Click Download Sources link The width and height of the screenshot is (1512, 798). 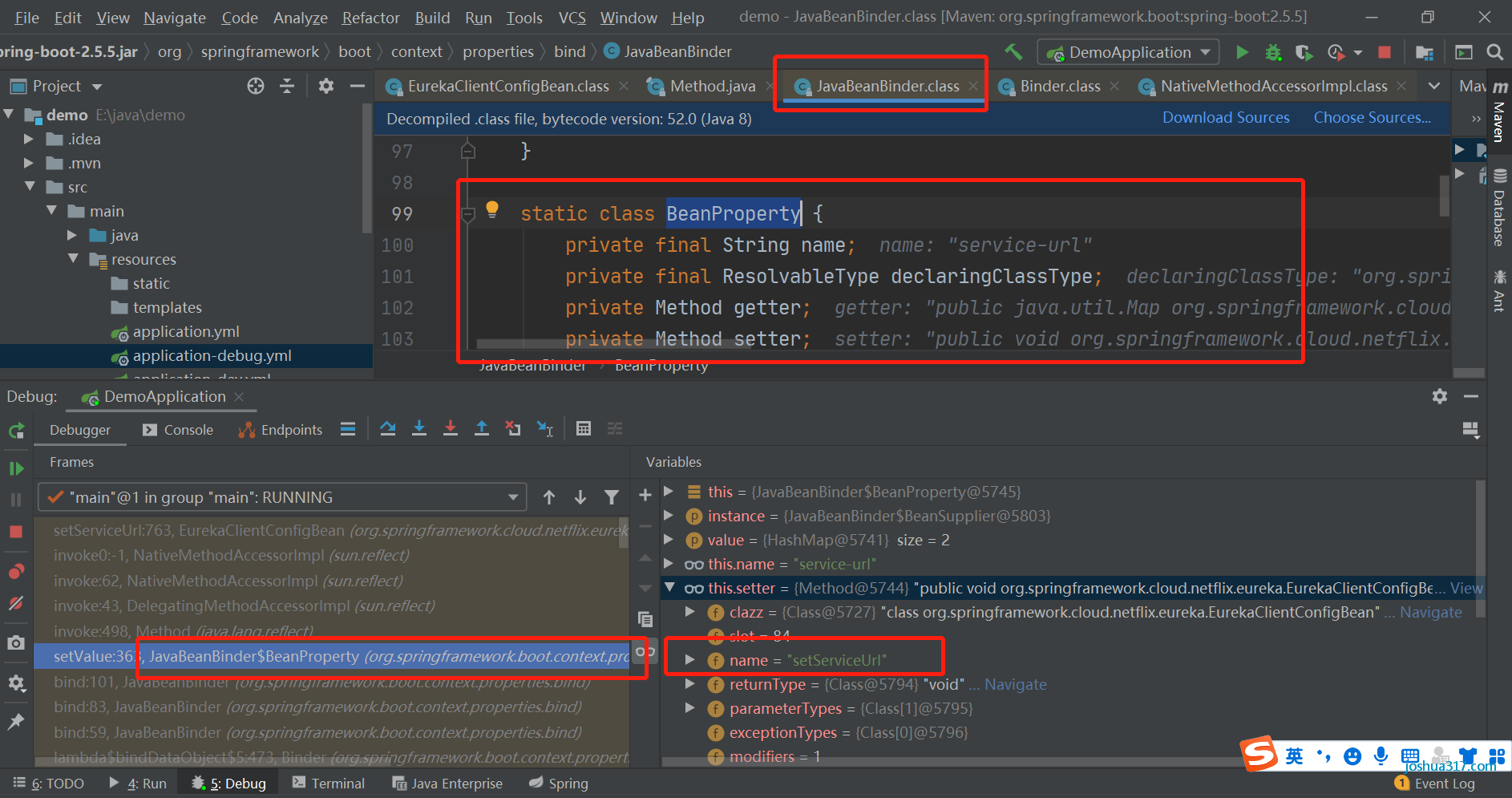coord(1226,118)
